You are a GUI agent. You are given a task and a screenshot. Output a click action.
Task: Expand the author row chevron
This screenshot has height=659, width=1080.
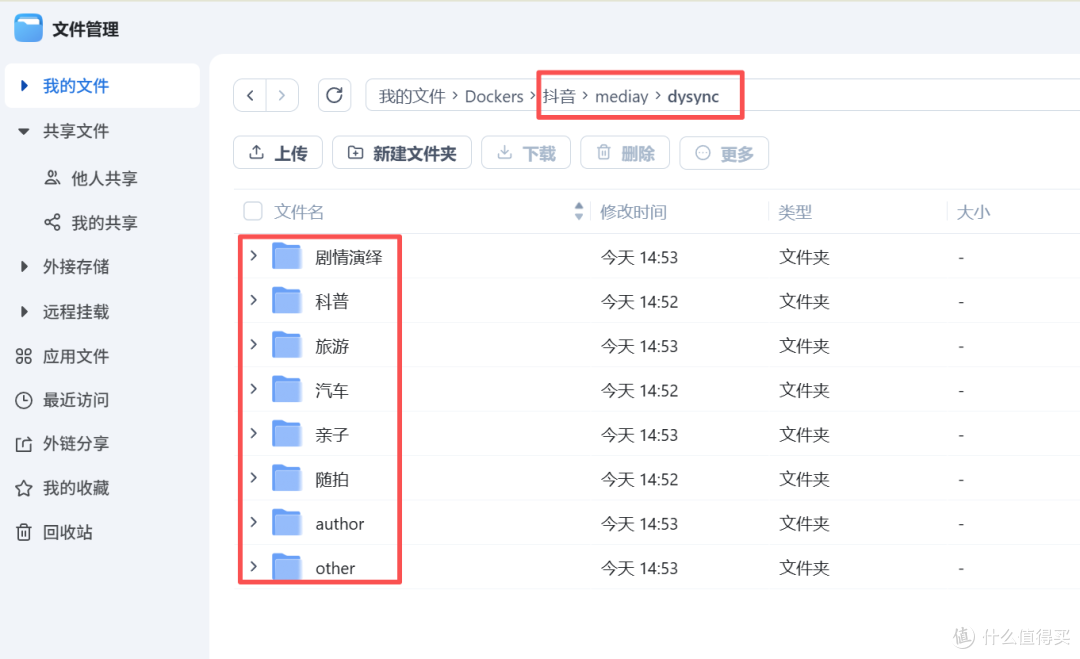pos(254,522)
